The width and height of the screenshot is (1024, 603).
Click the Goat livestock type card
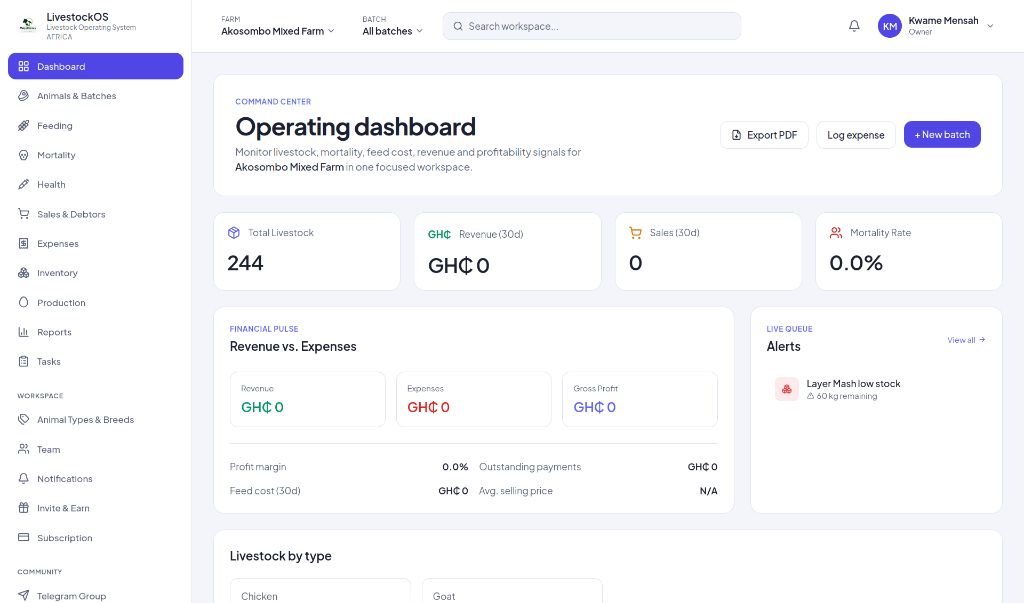coord(512,591)
